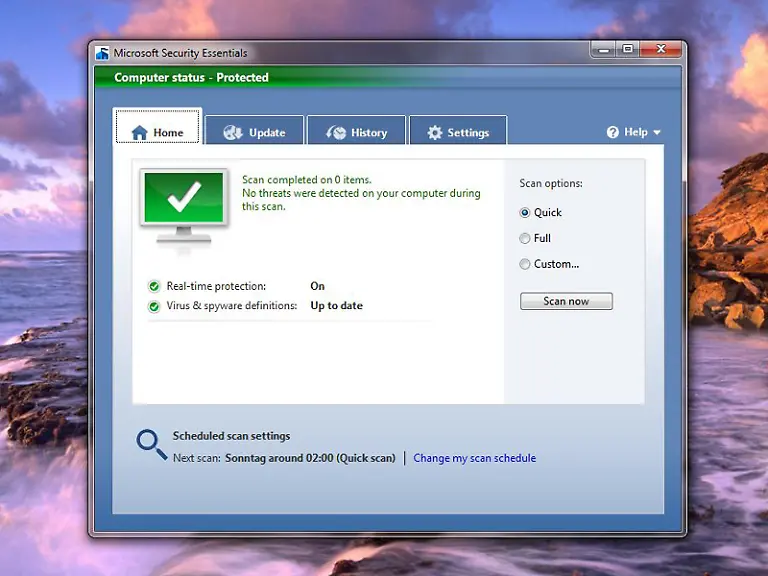The height and width of the screenshot is (576, 768).
Task: Open Change my scan schedule link
Action: coord(474,459)
